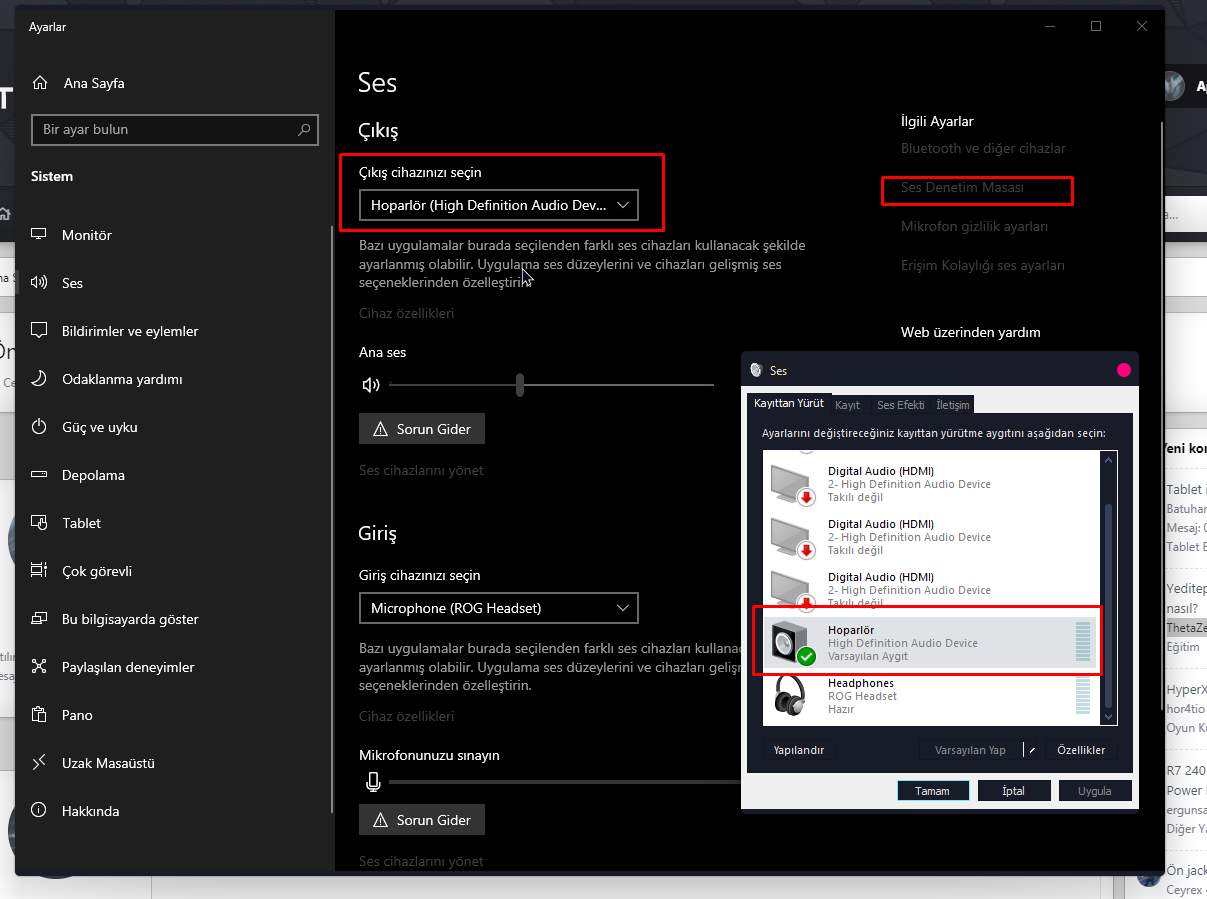
Task: Open Varsayılan Yap dropdown arrow
Action: [x=1031, y=750]
